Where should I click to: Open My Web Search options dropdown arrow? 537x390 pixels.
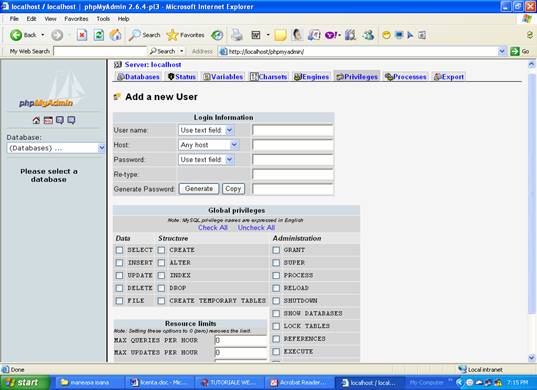click(182, 51)
